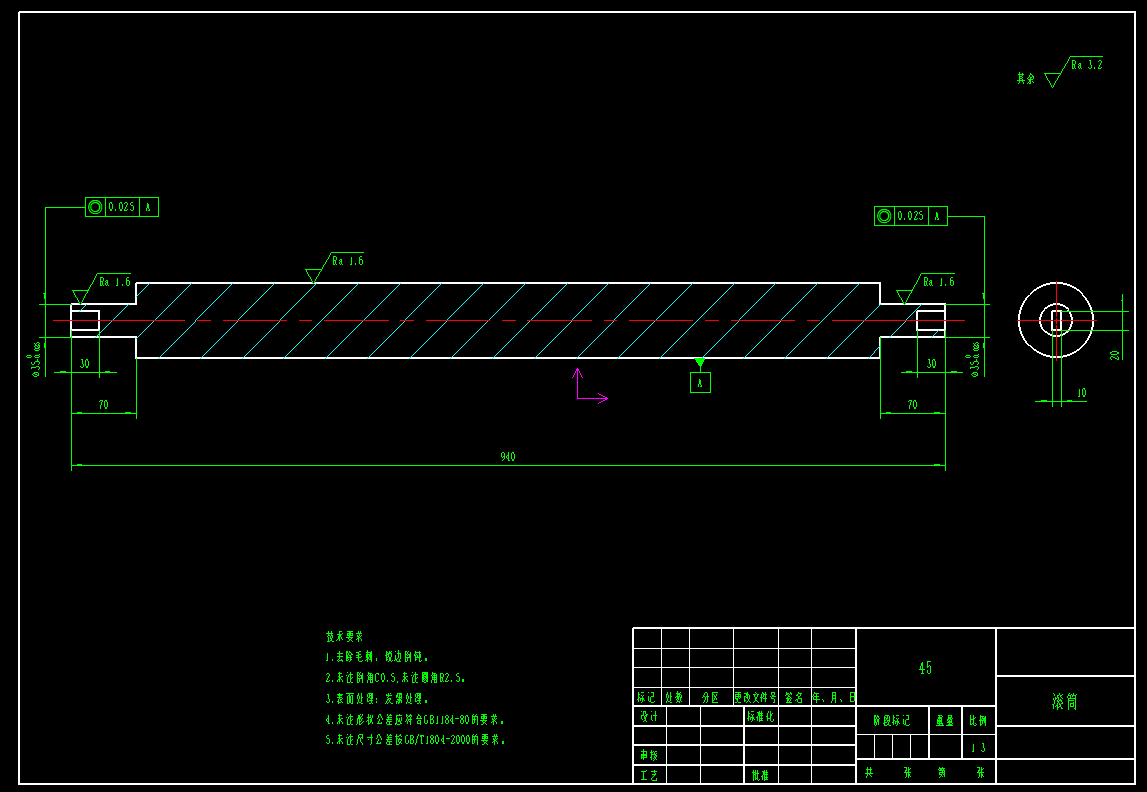Click the '更改文件号' title block cell
The width and height of the screenshot is (1147, 792).
(756, 697)
